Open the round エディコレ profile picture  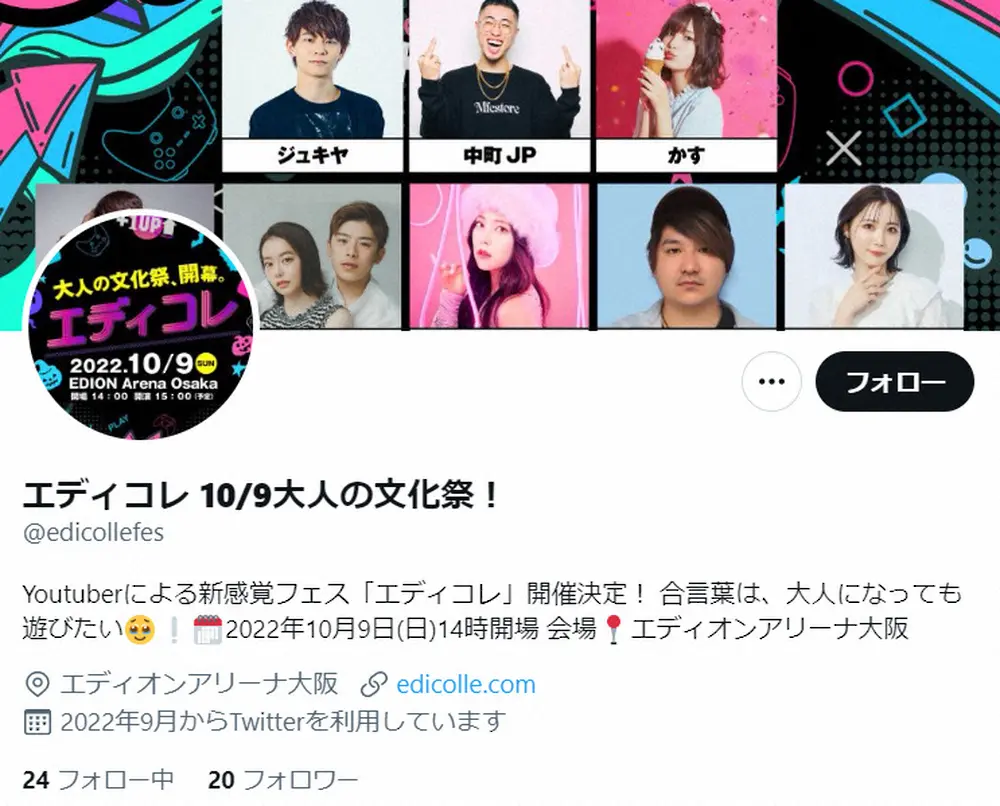click(140, 324)
